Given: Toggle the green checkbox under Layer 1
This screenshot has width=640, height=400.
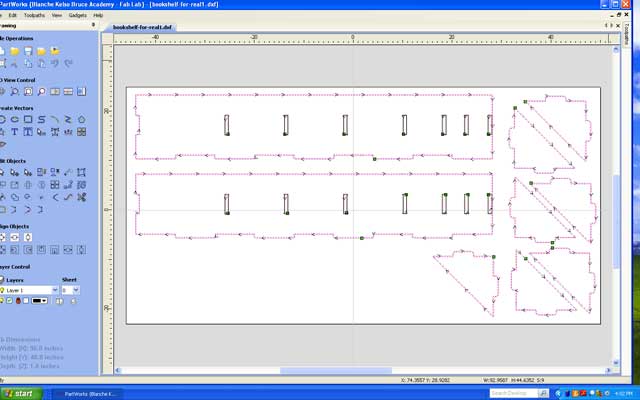Looking at the screenshot, I should pyautogui.click(x=9, y=301).
